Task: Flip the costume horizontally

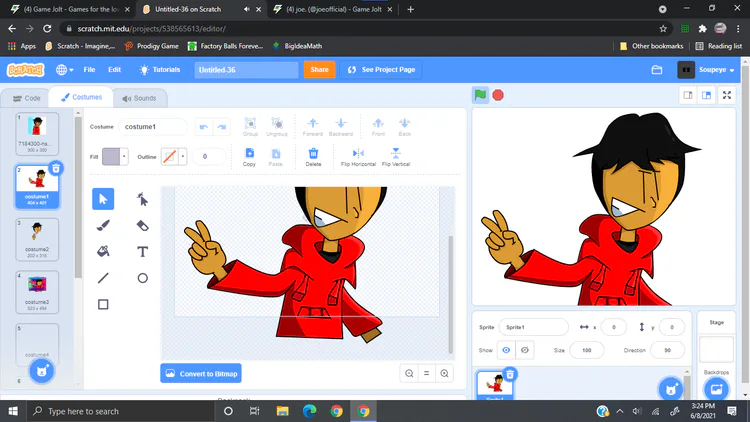Action: coord(358,157)
